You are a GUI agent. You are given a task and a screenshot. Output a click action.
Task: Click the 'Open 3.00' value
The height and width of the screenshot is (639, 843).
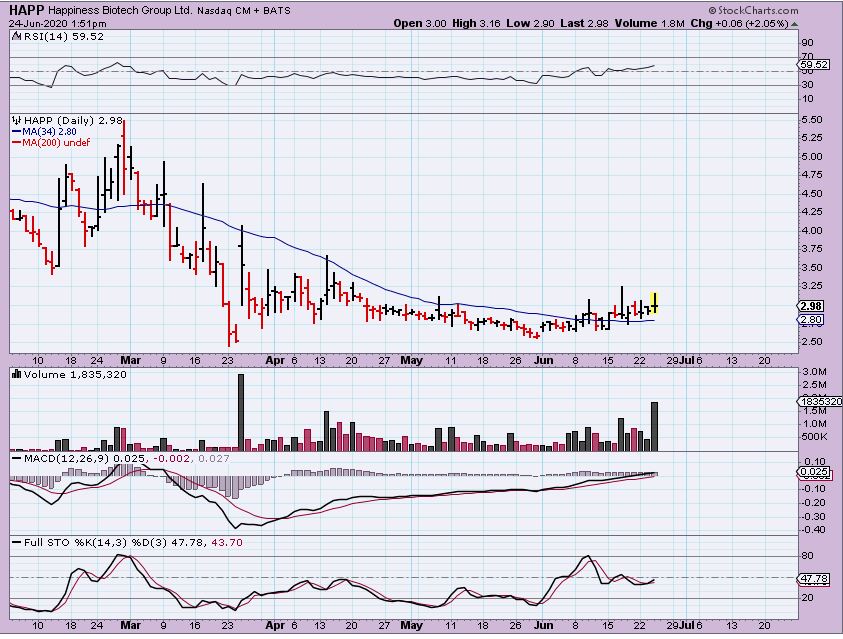[420, 24]
